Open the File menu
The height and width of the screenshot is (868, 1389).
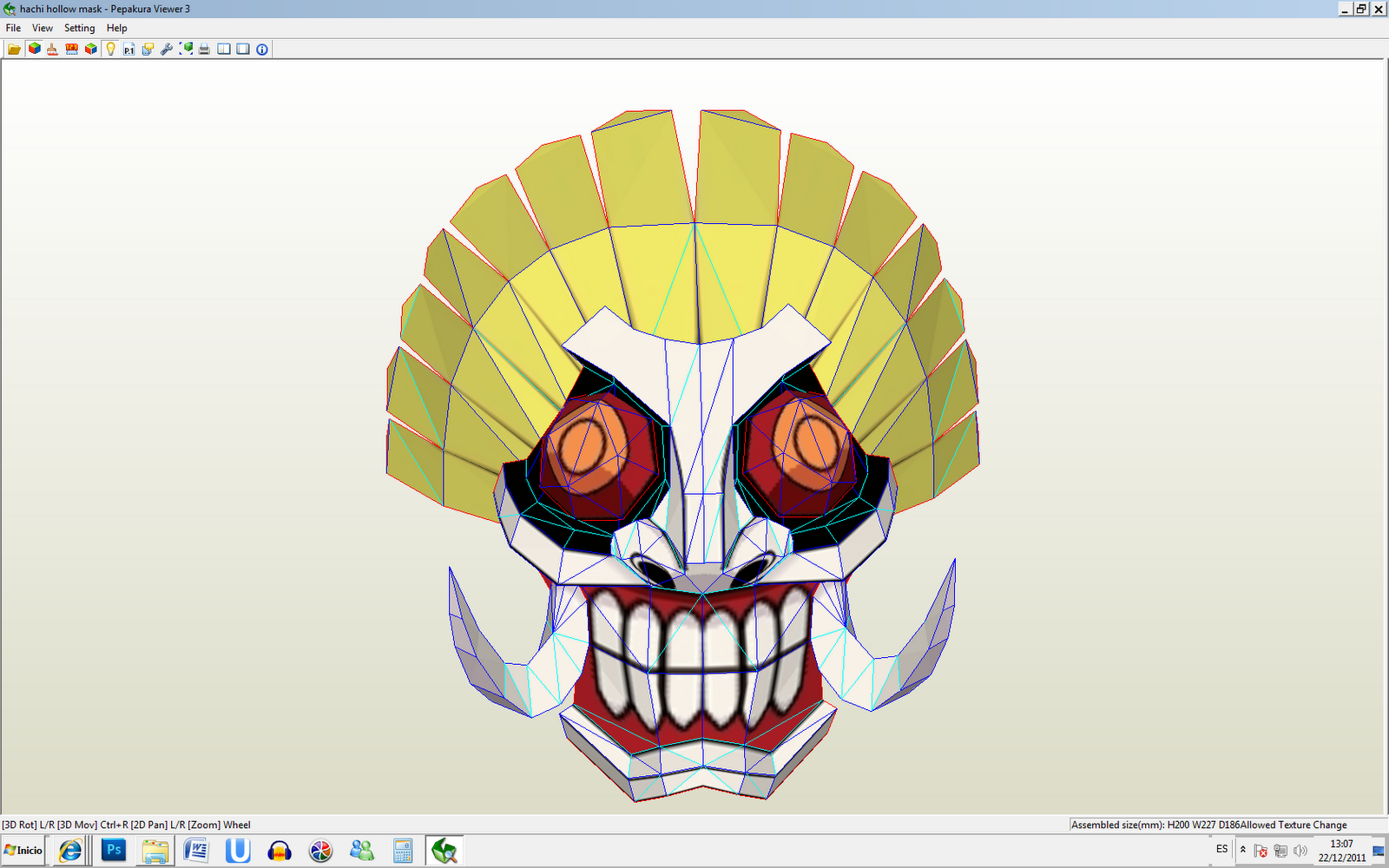click(x=13, y=28)
